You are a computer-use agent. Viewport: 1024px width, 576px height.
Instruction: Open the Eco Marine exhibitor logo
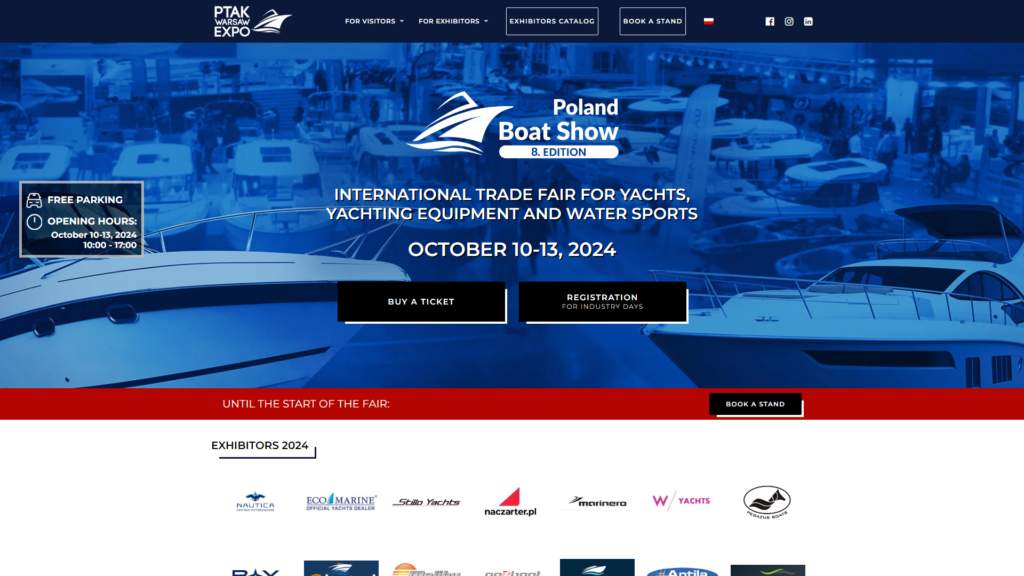click(341, 502)
